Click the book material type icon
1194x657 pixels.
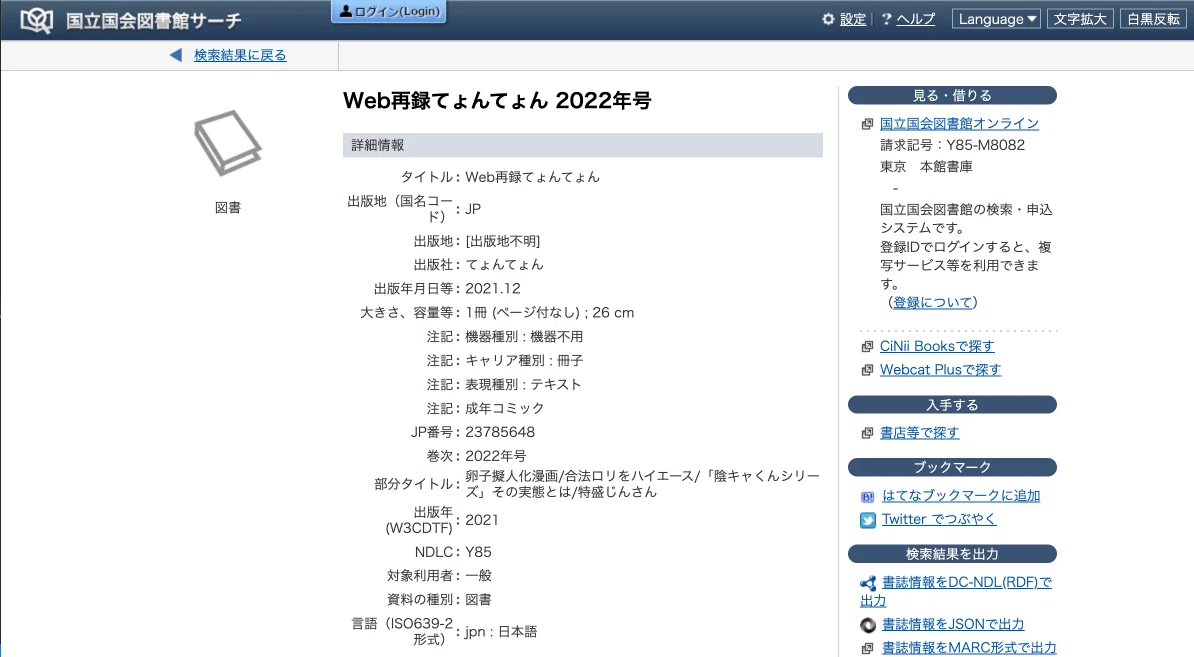click(228, 142)
